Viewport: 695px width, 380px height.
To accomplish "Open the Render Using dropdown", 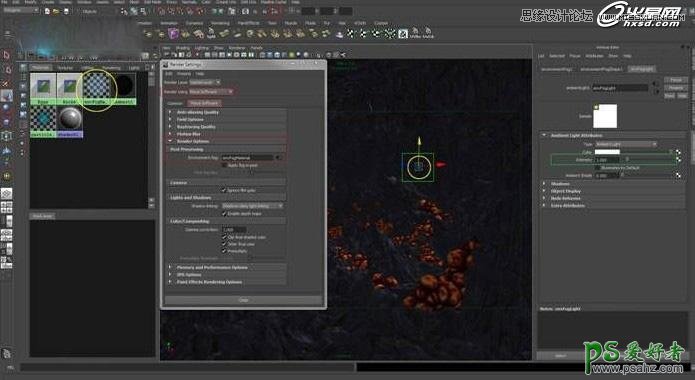I will click(211, 91).
